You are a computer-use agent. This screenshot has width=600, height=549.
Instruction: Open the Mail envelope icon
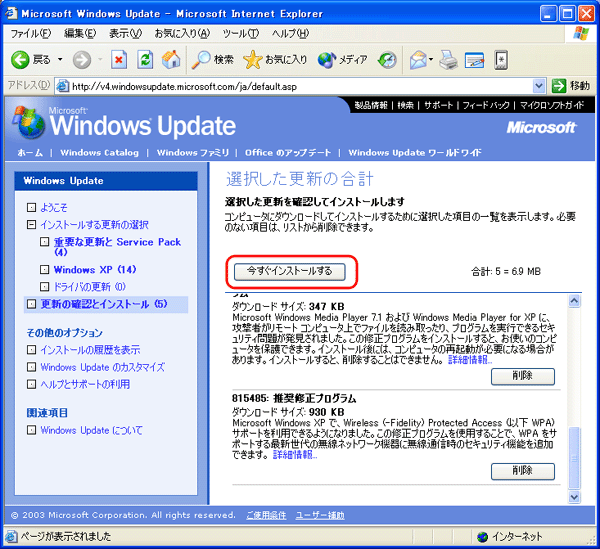coord(418,60)
